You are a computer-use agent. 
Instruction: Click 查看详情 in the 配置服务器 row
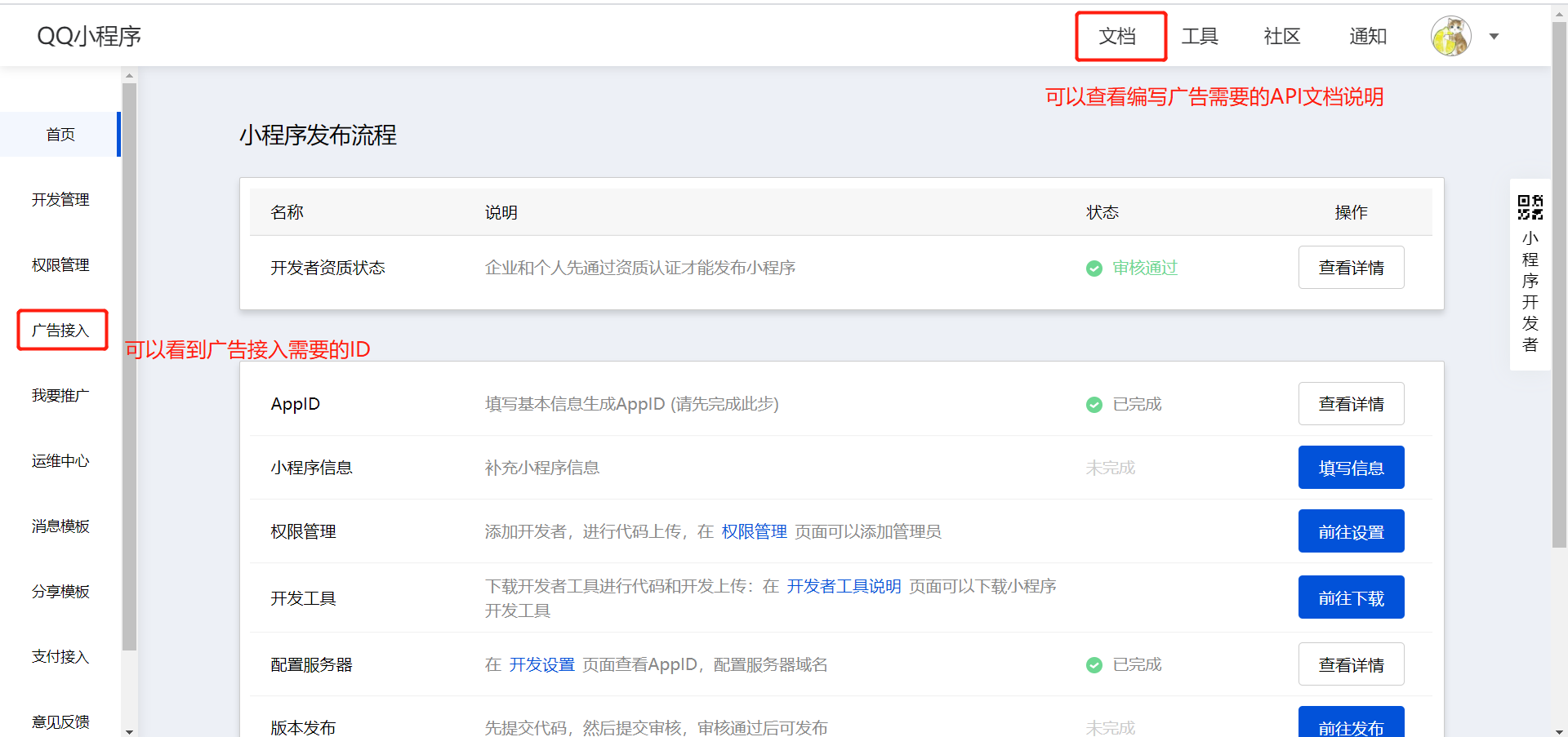click(1351, 664)
